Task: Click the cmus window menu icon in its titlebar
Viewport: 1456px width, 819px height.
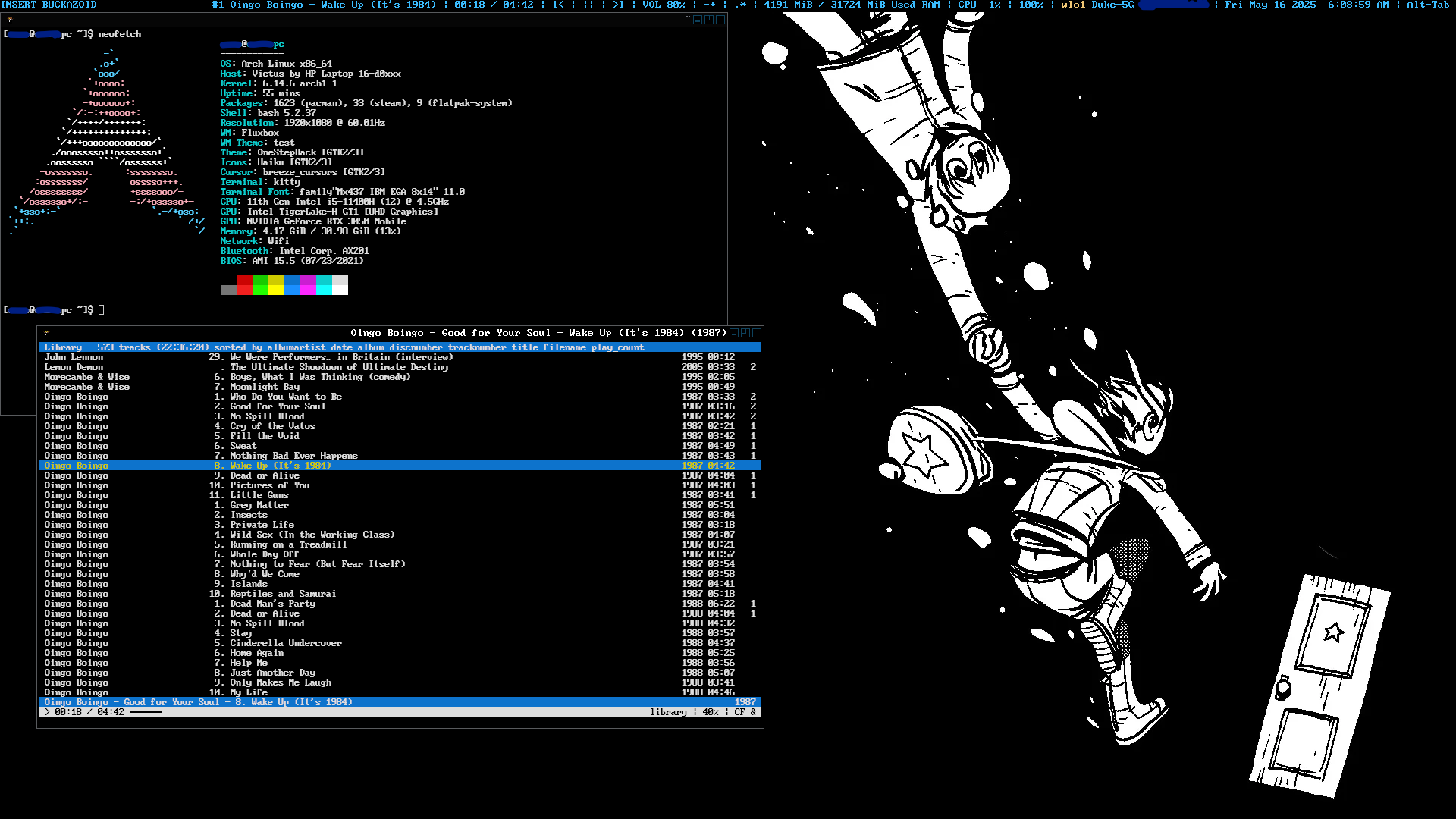Action: pos(46,333)
